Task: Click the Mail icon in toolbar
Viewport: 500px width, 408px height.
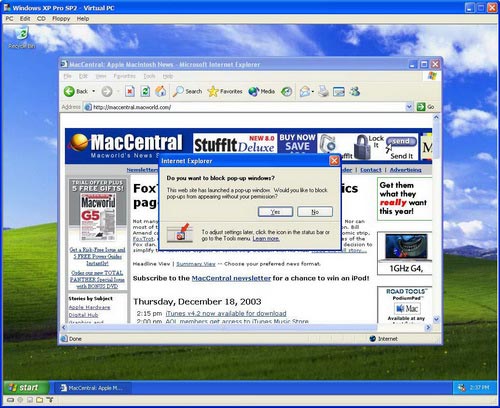Action: [x=304, y=91]
